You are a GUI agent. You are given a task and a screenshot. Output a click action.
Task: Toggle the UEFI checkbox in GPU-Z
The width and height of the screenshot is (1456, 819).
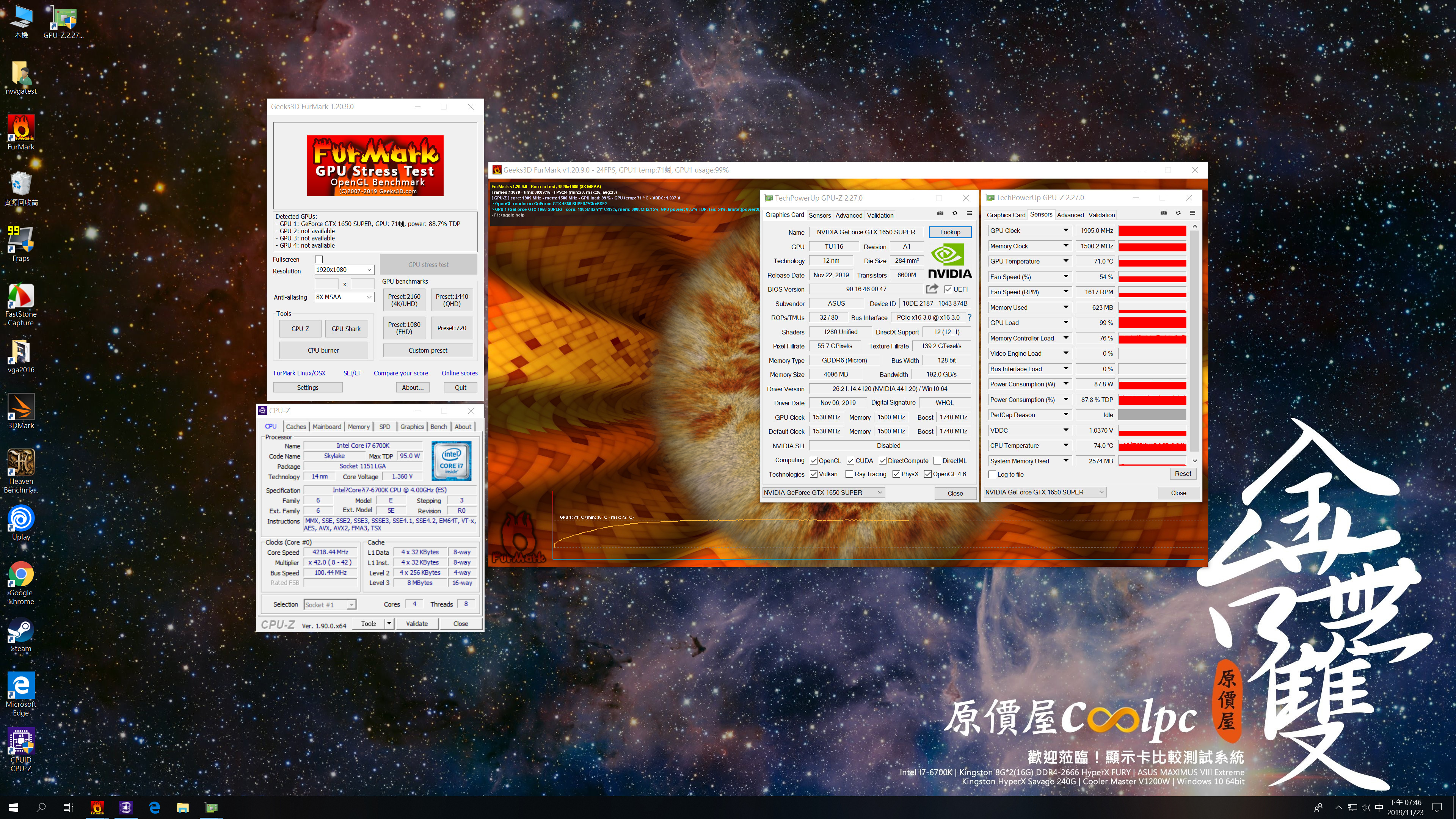click(948, 289)
